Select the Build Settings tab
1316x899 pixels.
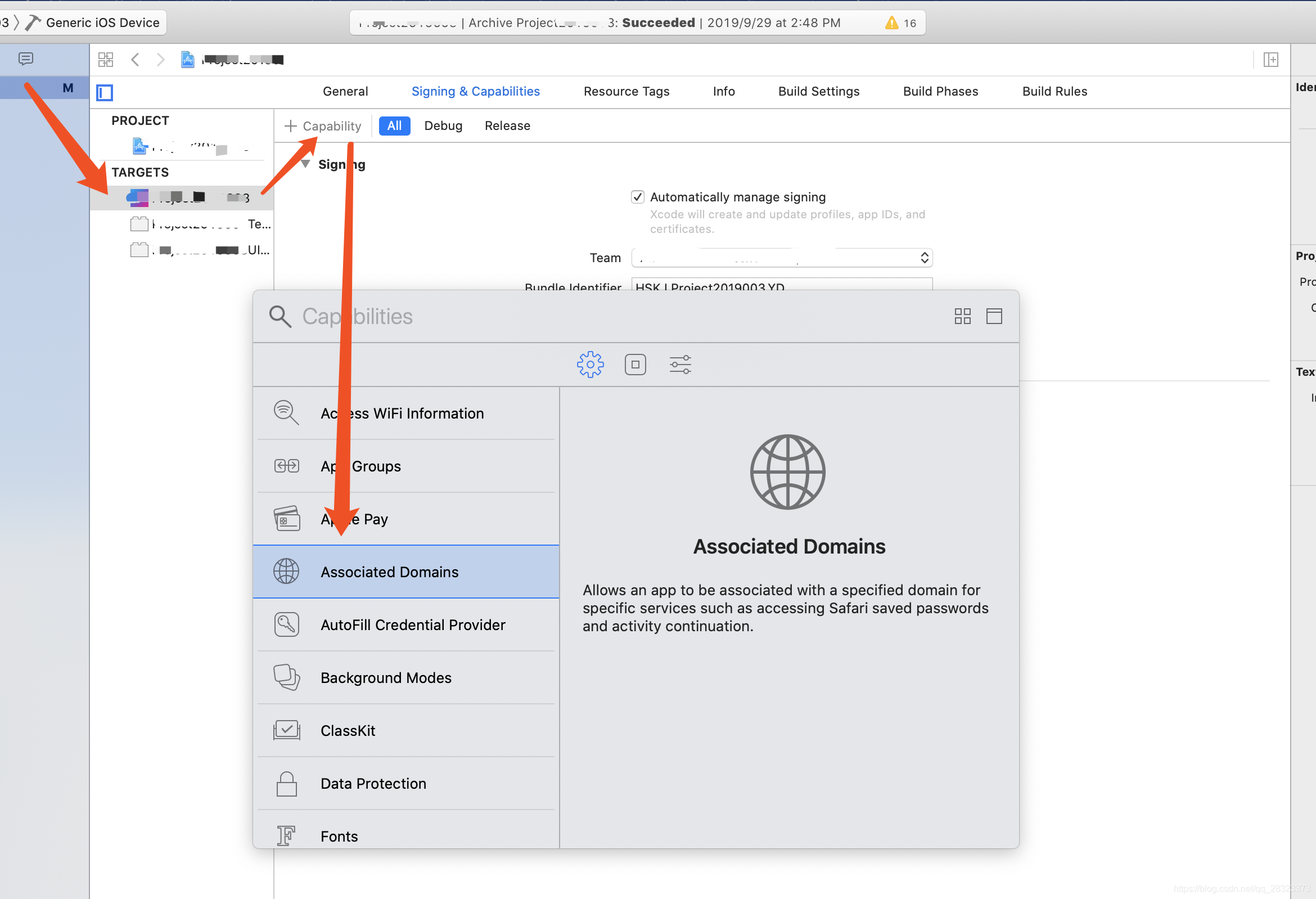coord(819,92)
